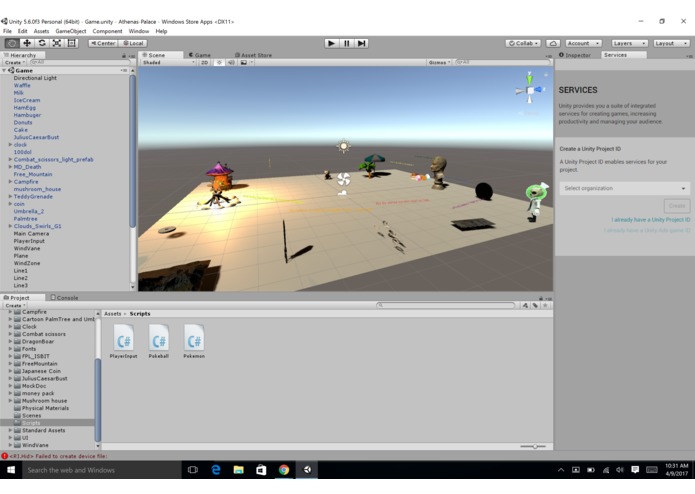
Task: Select the Scale tool
Action: coord(57,43)
